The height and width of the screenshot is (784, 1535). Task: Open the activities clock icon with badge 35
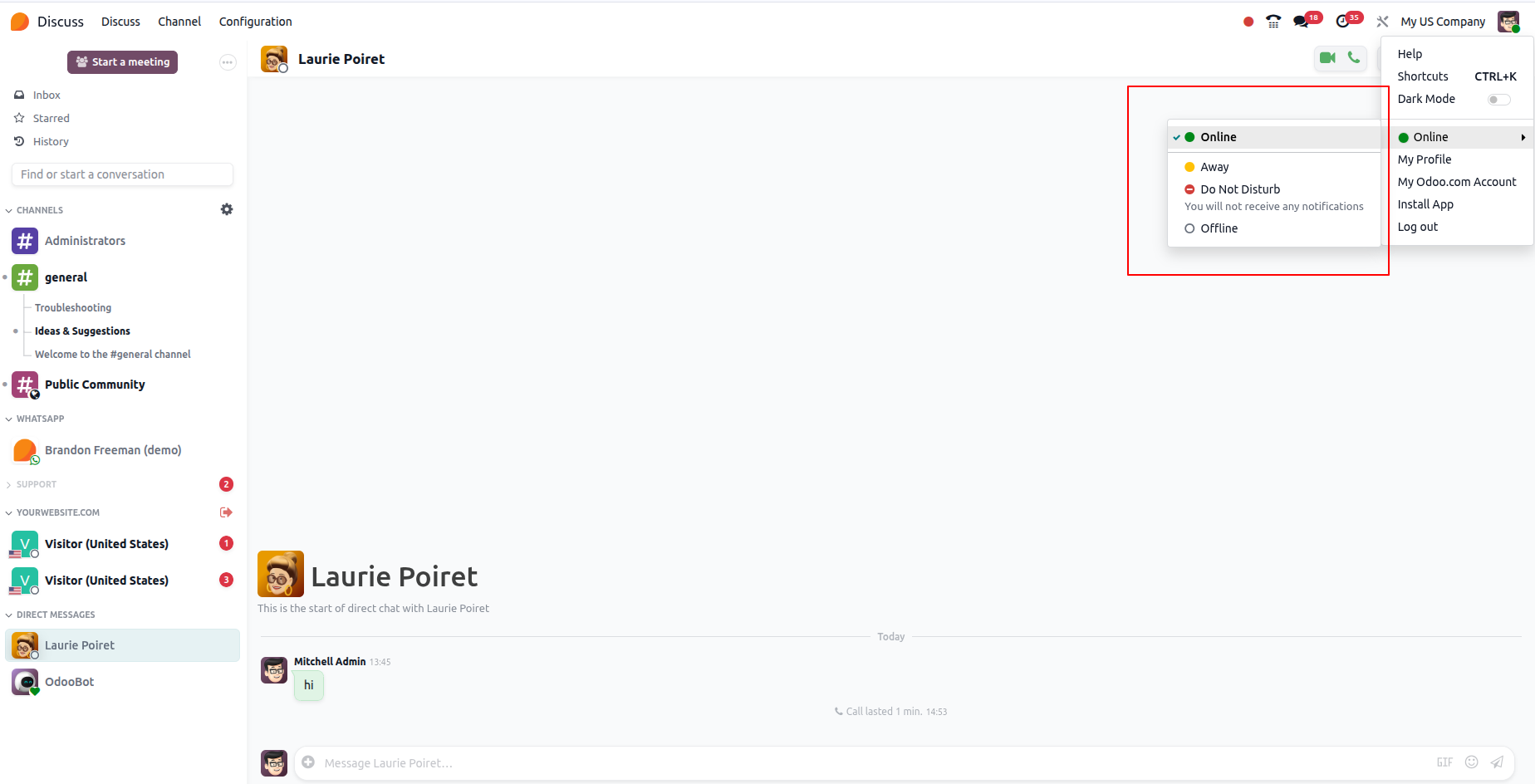pos(1343,22)
